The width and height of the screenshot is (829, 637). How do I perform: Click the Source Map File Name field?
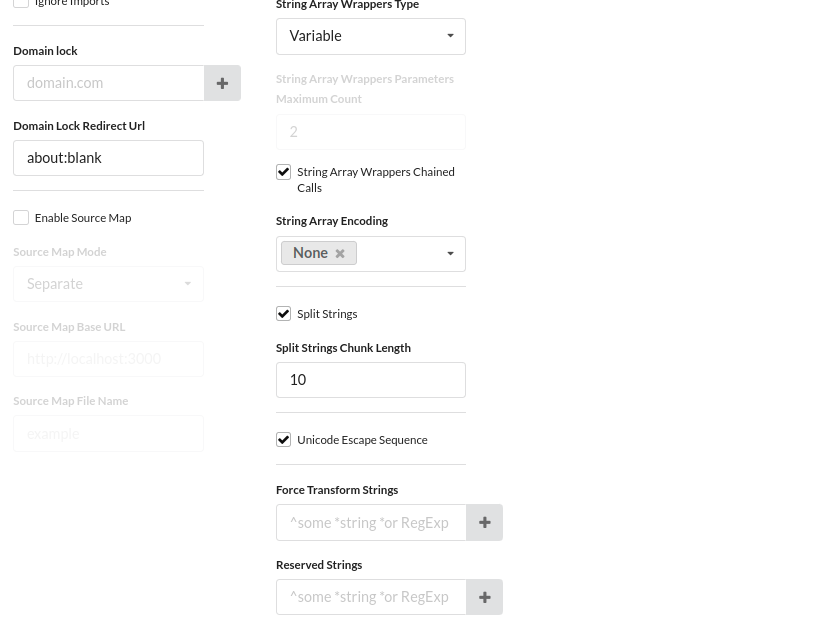108,434
